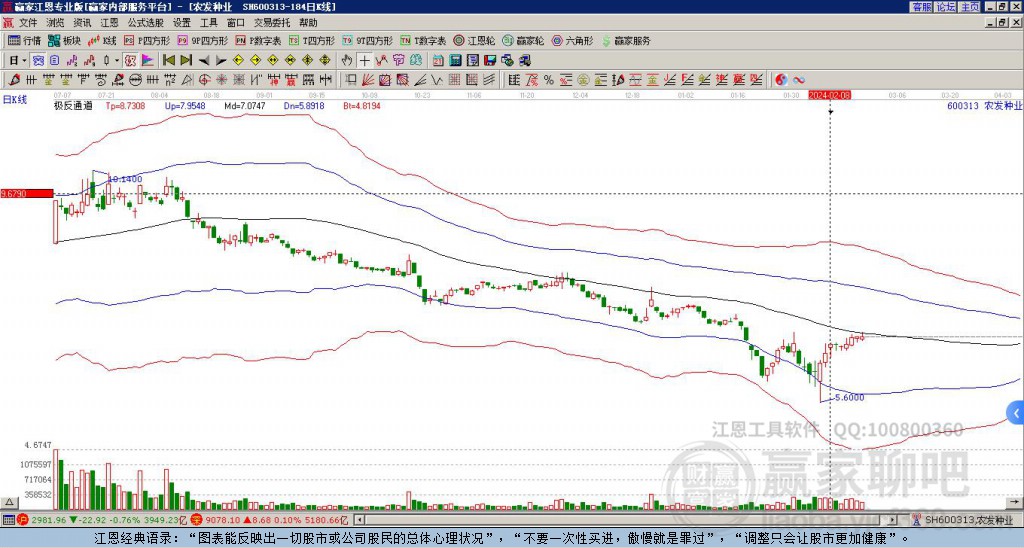The width and height of the screenshot is (1024, 548).
Task: Click the calendar icon in toolbar
Action: (438, 61)
